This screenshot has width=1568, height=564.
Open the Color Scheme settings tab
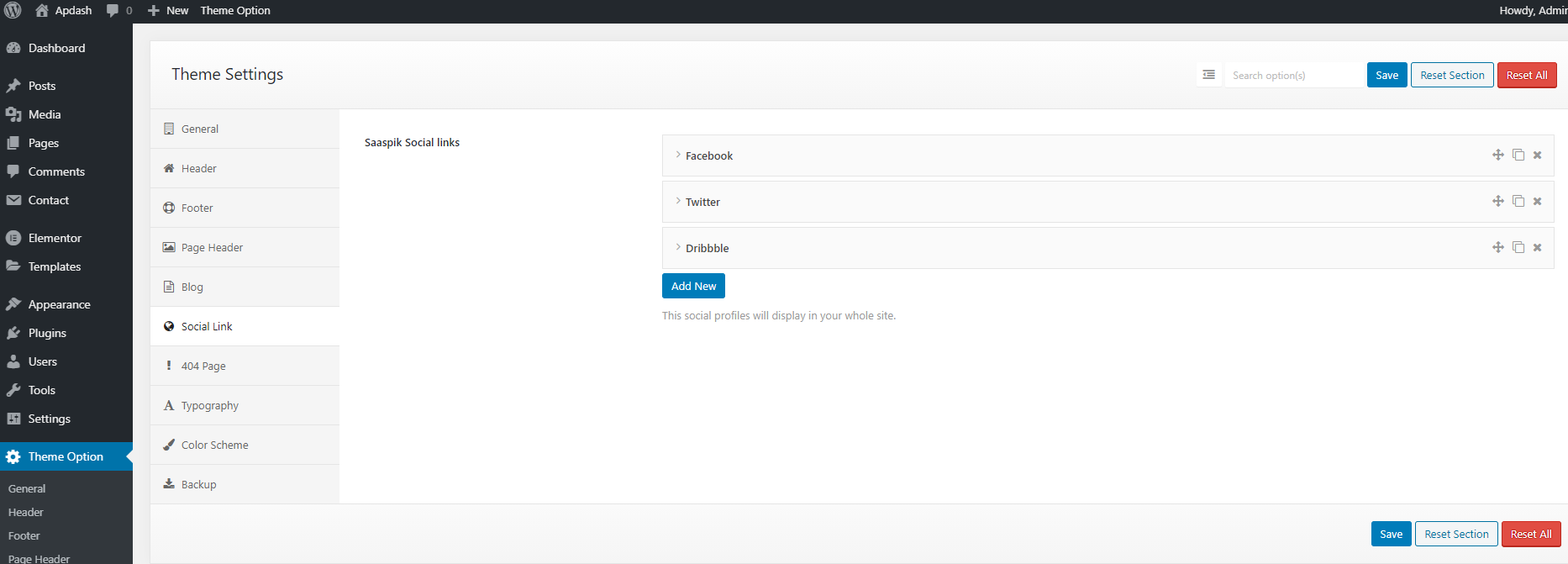coord(214,445)
